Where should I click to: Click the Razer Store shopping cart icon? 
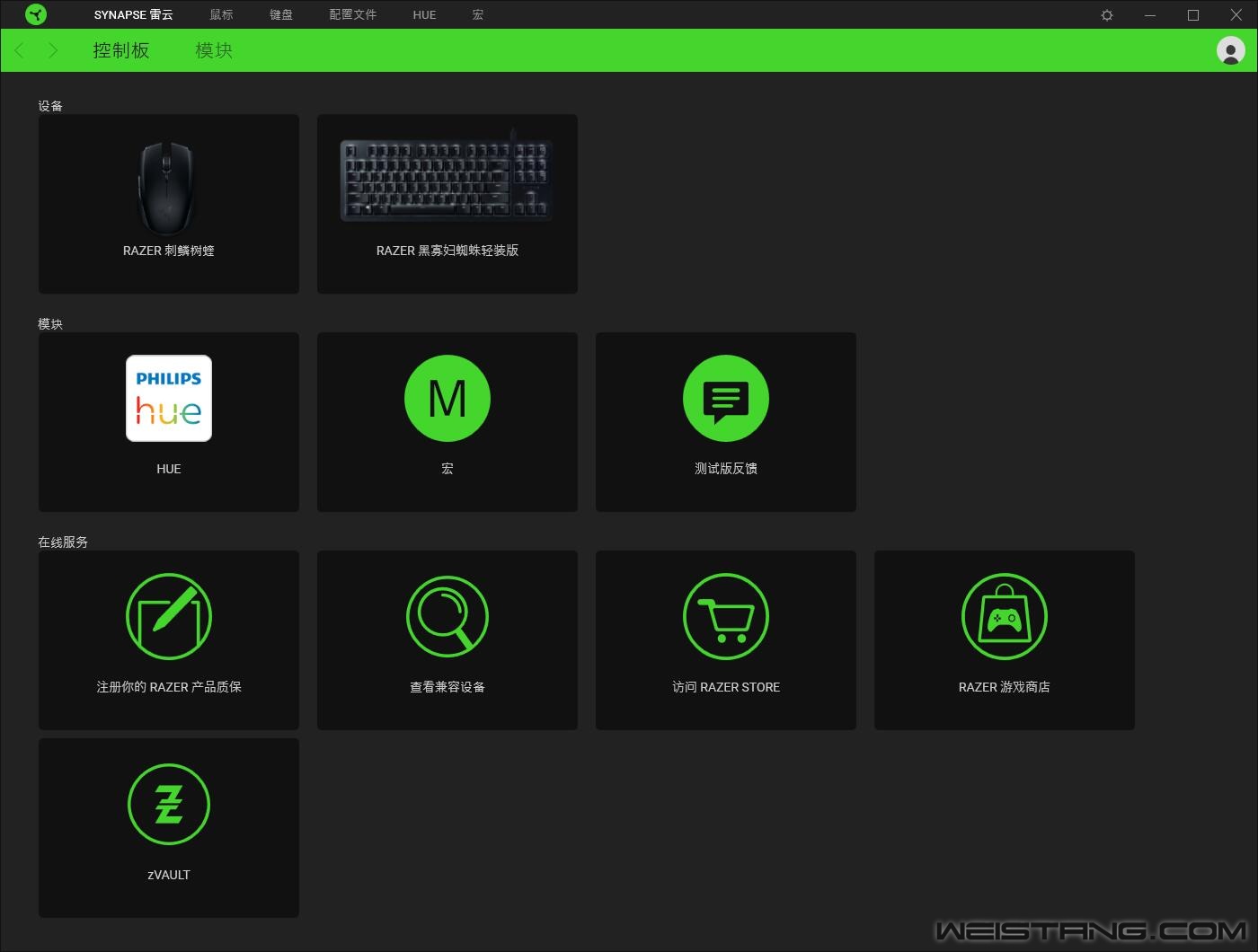click(726, 617)
